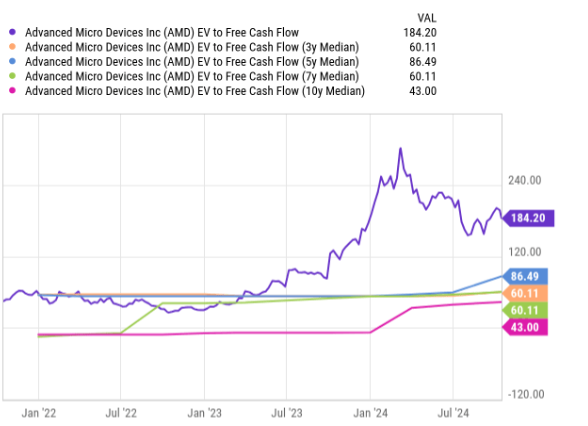This screenshot has width=588, height=426.
Task: Click the -120.00 y-axis label
Action: [x=526, y=394]
